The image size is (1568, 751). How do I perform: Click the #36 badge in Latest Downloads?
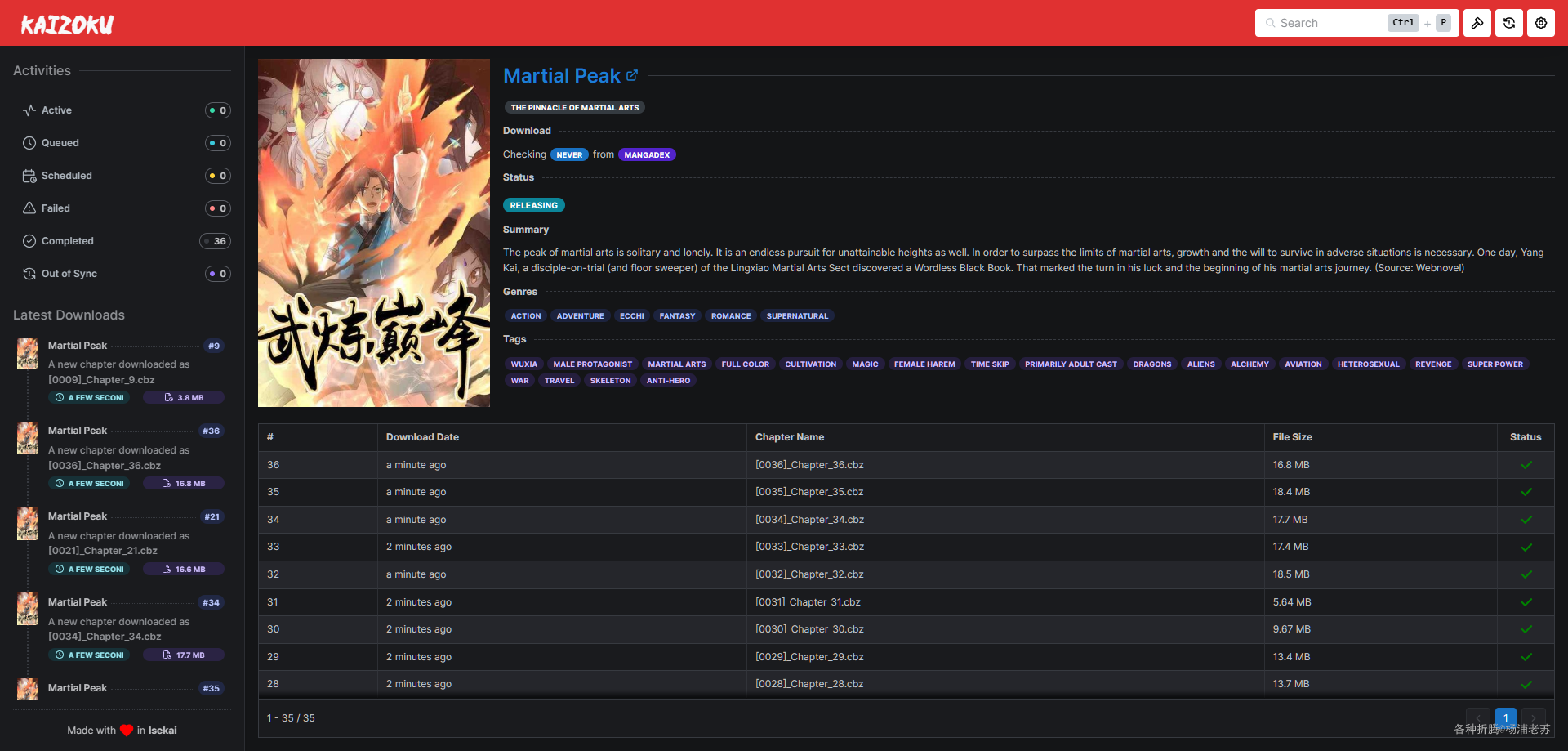[x=212, y=431]
